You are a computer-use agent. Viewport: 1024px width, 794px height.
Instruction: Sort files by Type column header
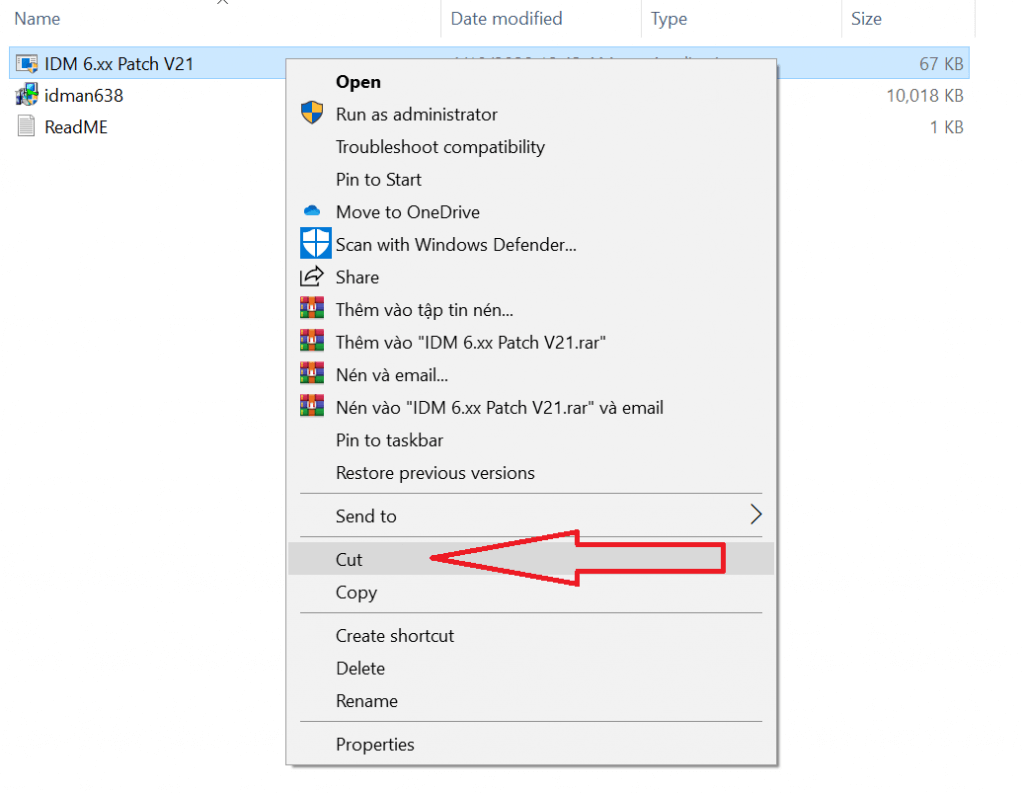coord(669,19)
